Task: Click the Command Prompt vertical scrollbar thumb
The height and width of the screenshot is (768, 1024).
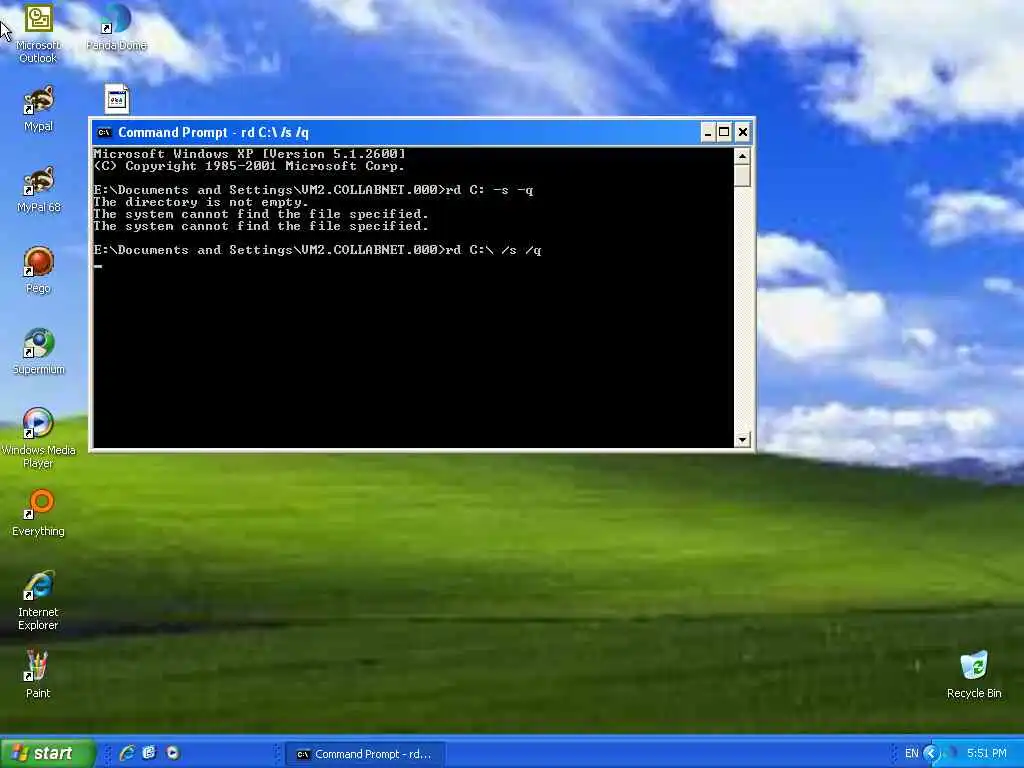Action: [742, 176]
